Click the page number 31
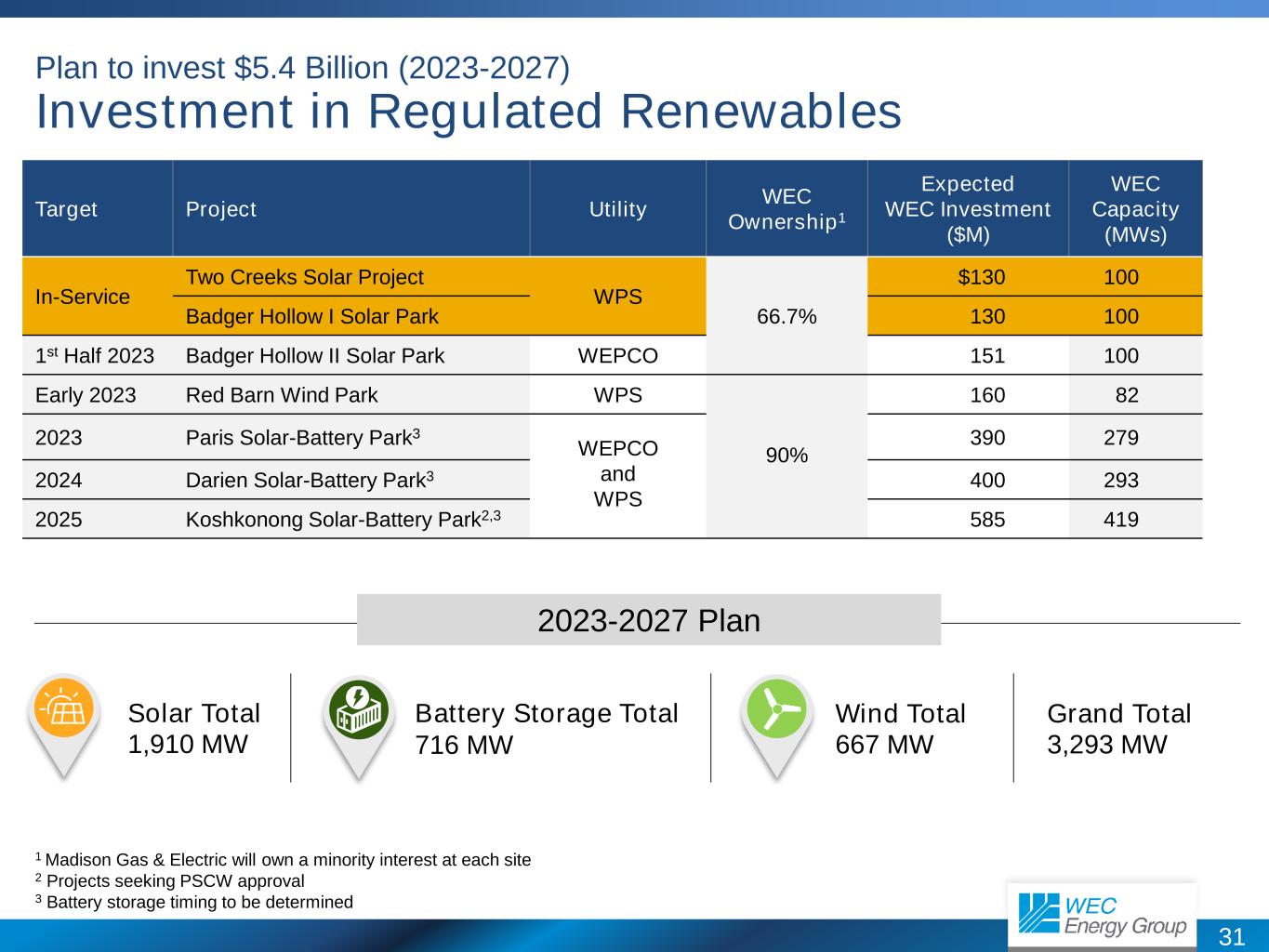The image size is (1269, 952). 1231,936
